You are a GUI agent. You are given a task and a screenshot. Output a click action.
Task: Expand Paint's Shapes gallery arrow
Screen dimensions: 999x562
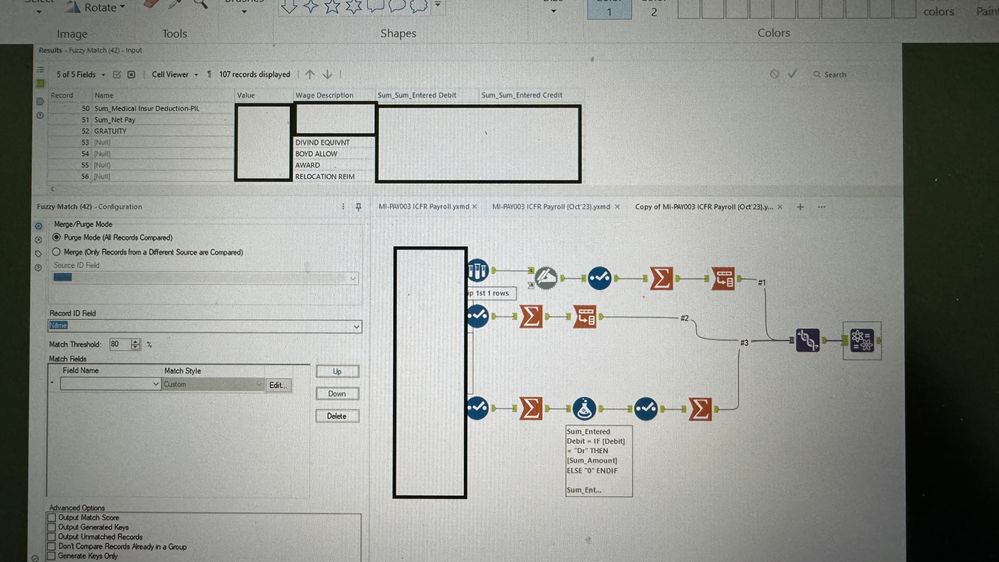click(438, 5)
